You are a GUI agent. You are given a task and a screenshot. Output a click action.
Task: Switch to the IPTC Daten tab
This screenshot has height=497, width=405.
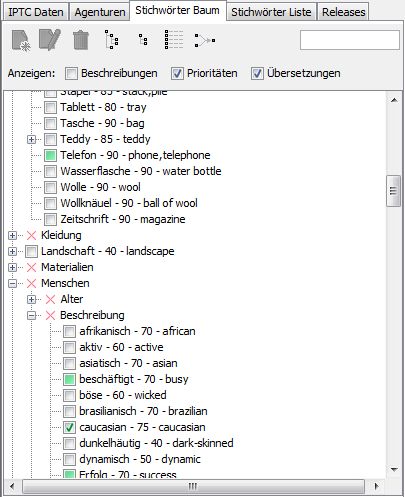tap(36, 12)
